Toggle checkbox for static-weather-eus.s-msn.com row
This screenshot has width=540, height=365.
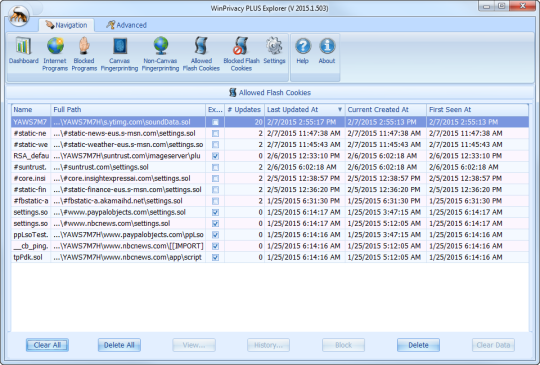(x=215, y=145)
